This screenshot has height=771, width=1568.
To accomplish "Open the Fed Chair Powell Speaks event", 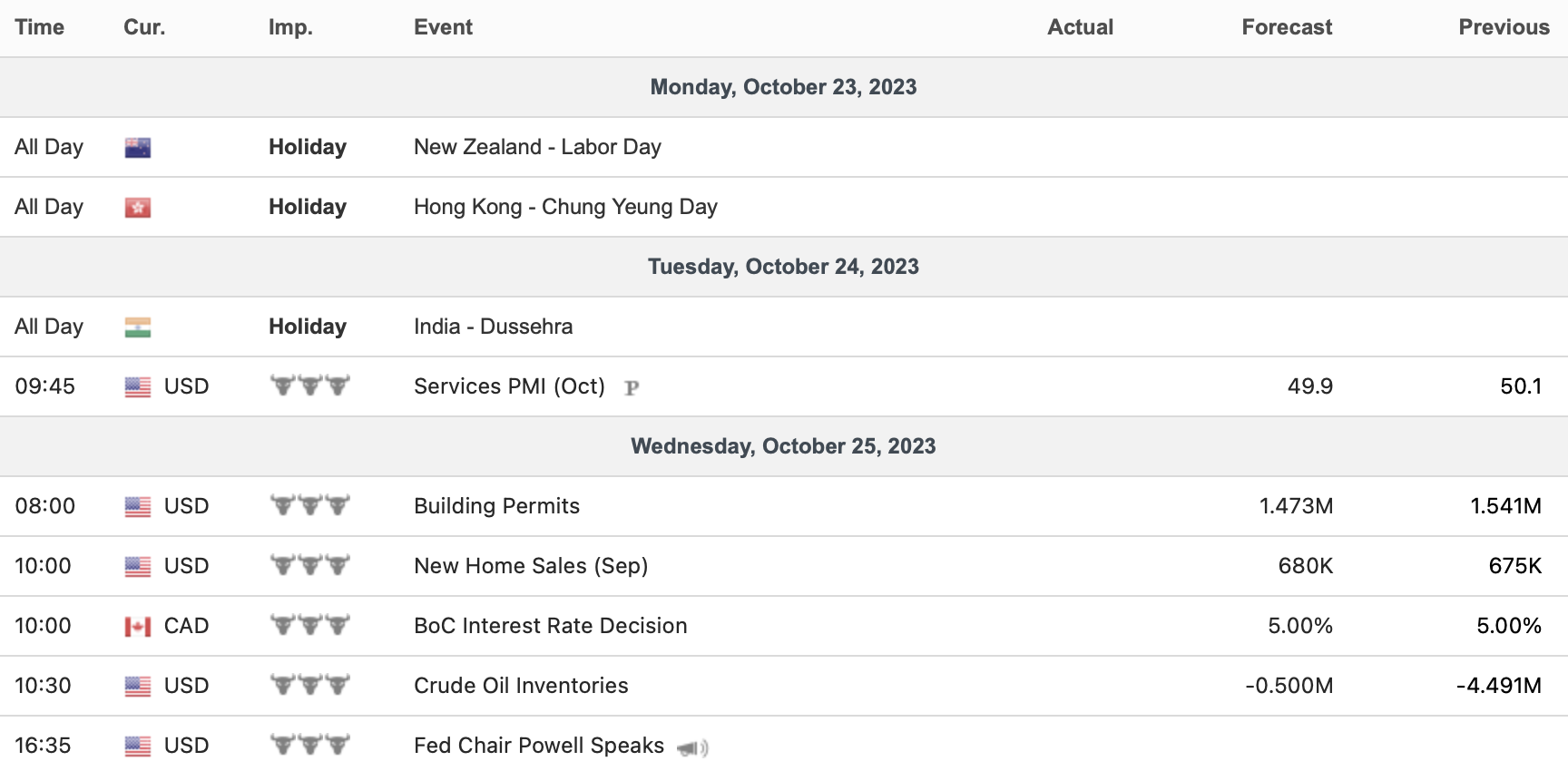I will point(539,746).
